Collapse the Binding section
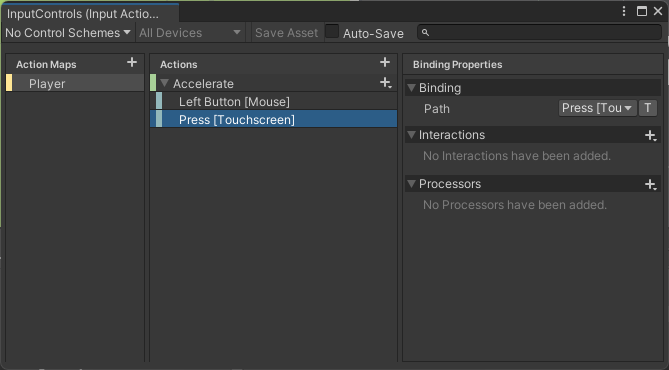 (411, 88)
